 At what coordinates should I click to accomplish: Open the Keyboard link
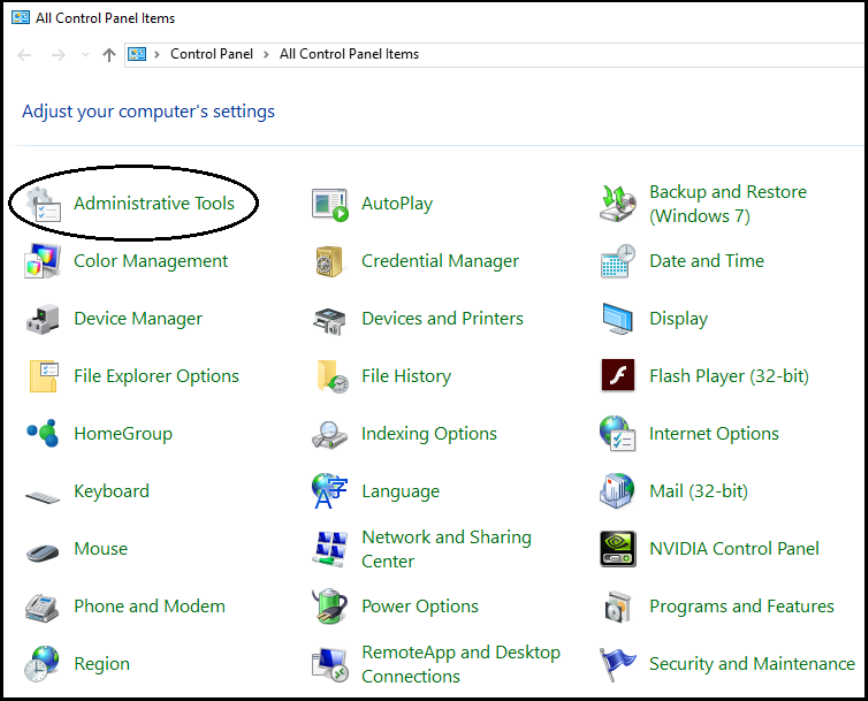111,492
